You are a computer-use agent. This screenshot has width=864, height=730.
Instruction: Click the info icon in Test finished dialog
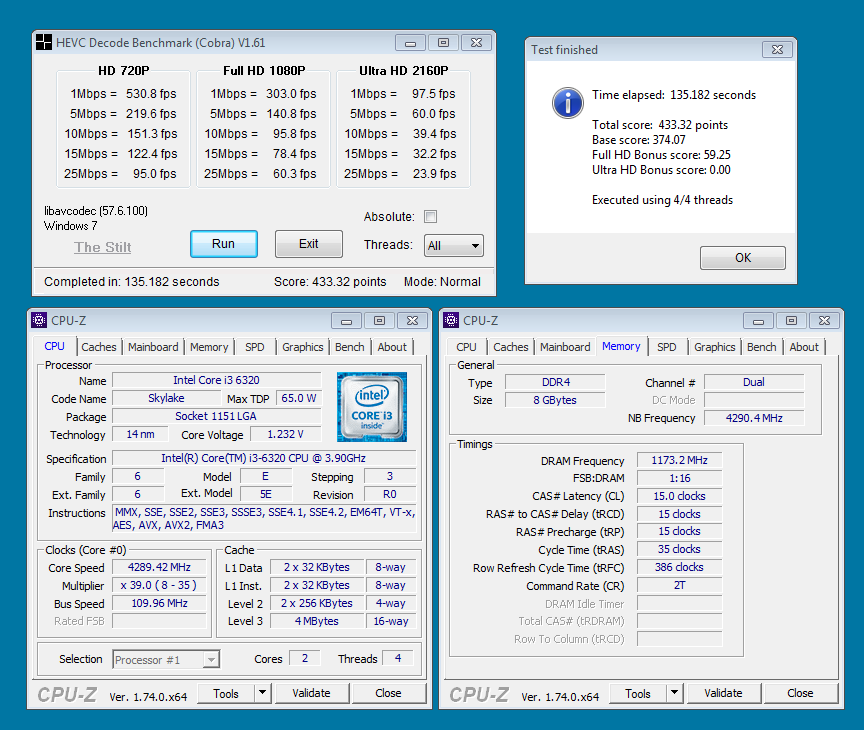[x=568, y=102]
